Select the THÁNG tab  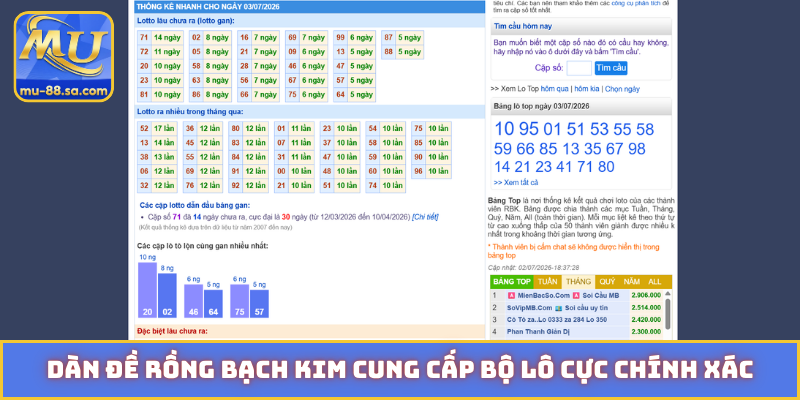[578, 282]
